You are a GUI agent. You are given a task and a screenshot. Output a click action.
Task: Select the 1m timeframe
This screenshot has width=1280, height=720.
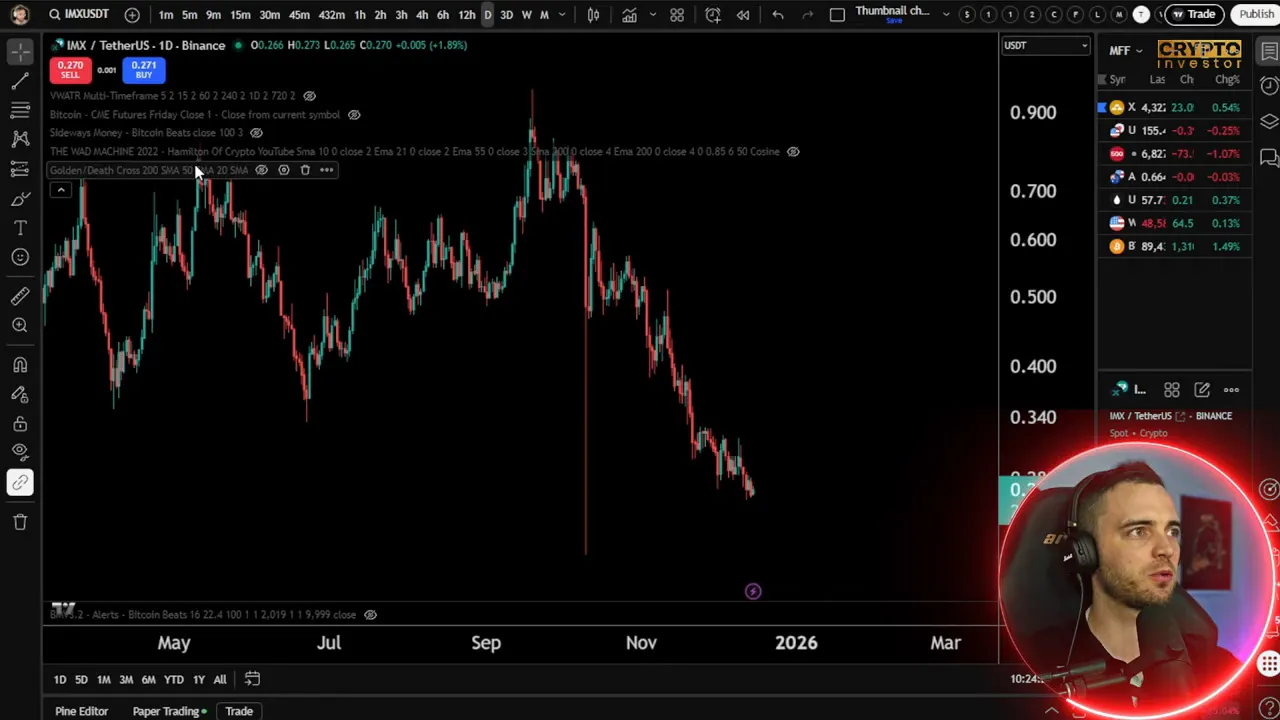click(166, 15)
